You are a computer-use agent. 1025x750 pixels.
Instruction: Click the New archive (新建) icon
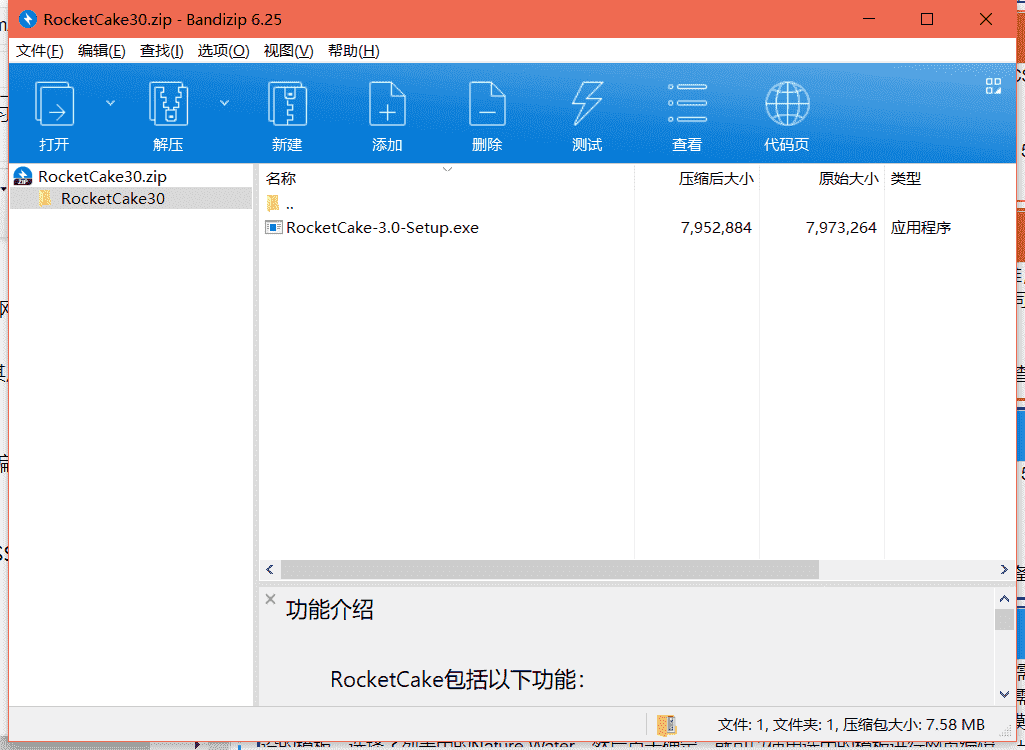click(x=287, y=104)
